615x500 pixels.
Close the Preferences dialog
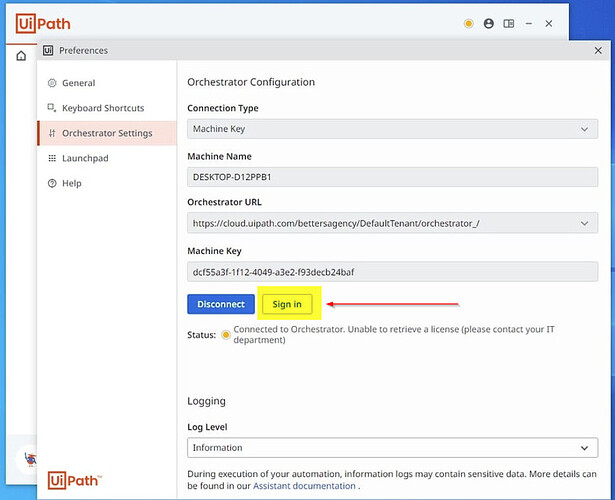pyautogui.click(x=598, y=51)
